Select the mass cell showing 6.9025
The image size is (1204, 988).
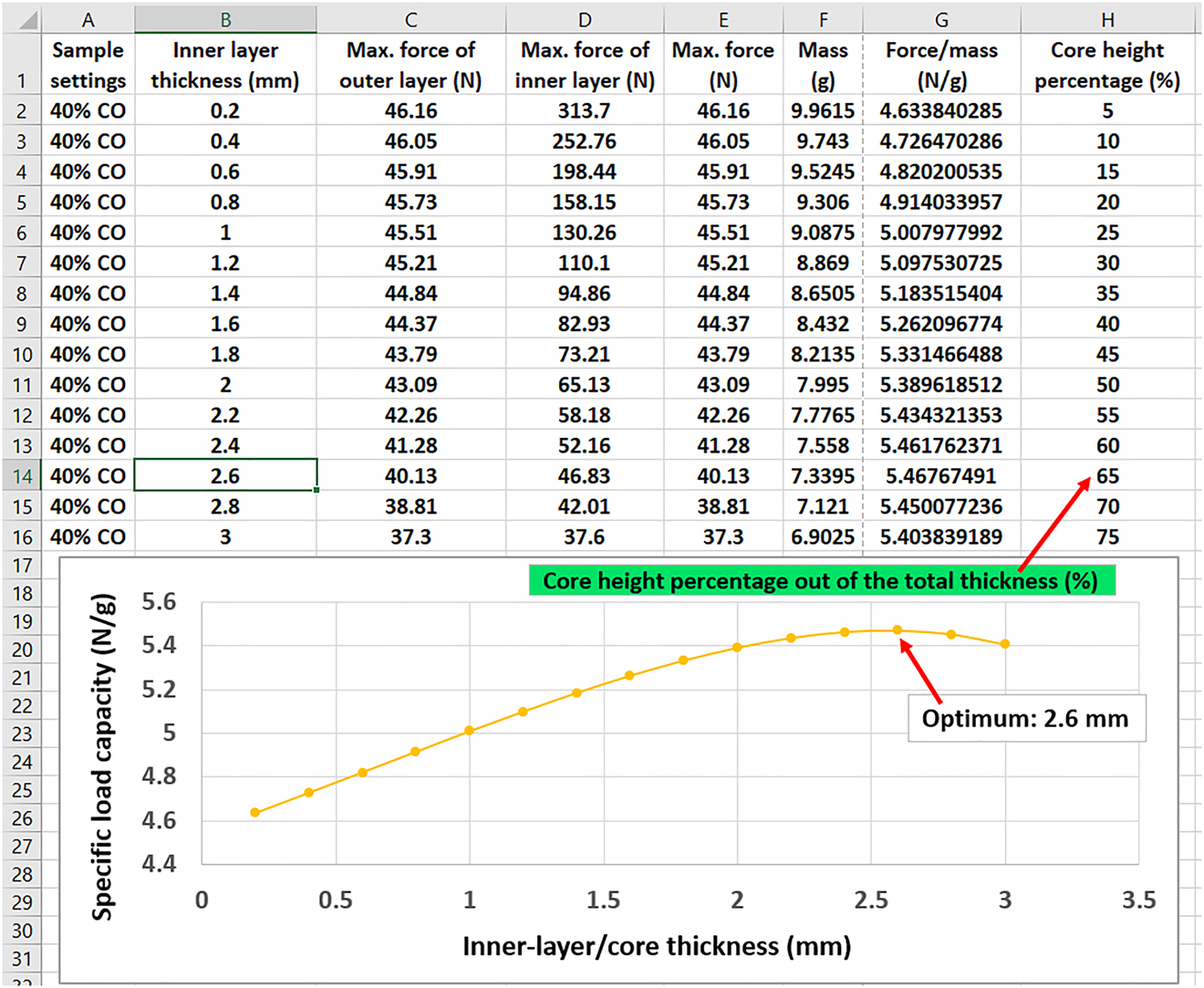(822, 537)
